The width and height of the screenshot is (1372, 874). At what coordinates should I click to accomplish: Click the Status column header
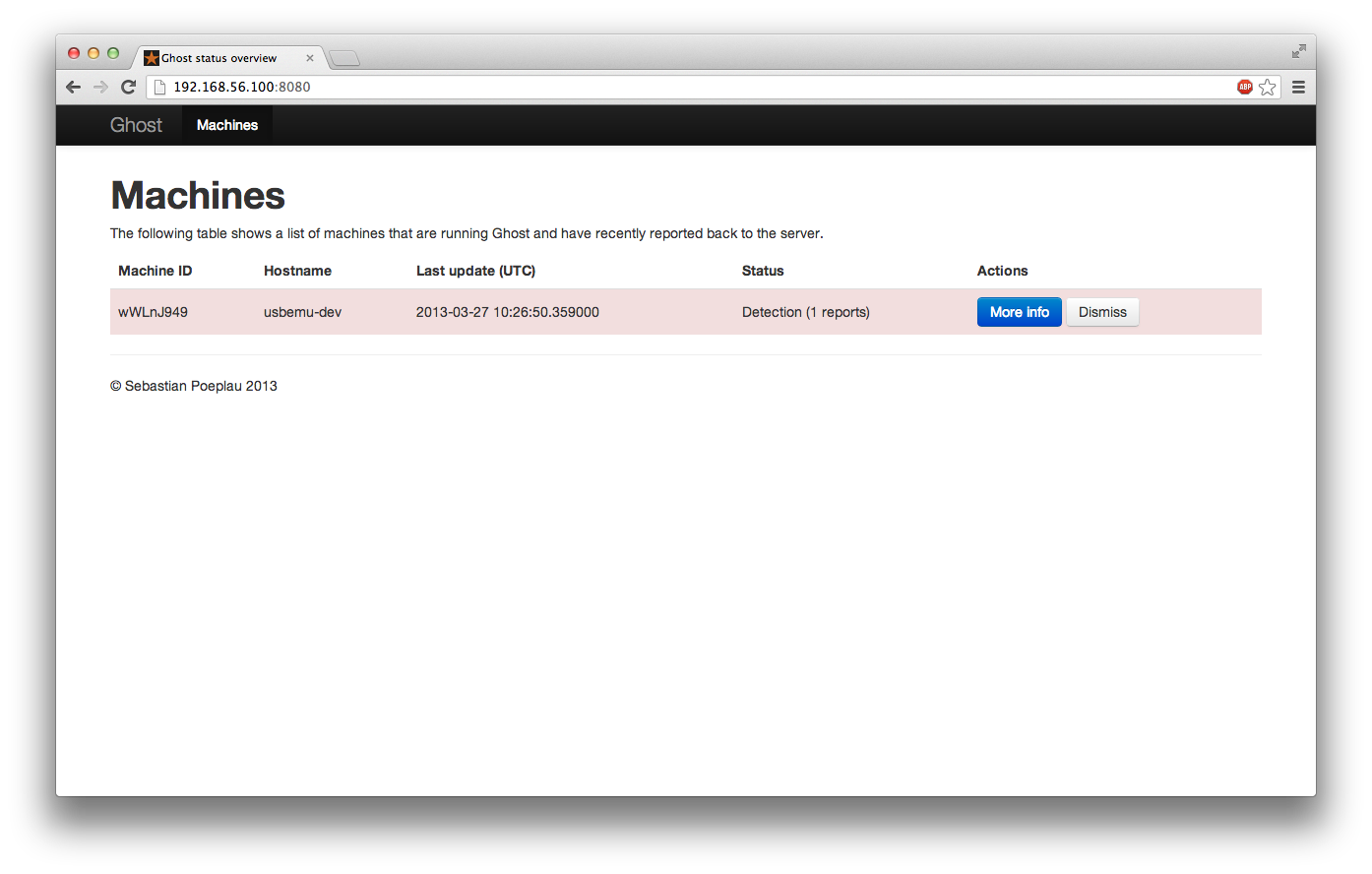pyautogui.click(x=763, y=271)
